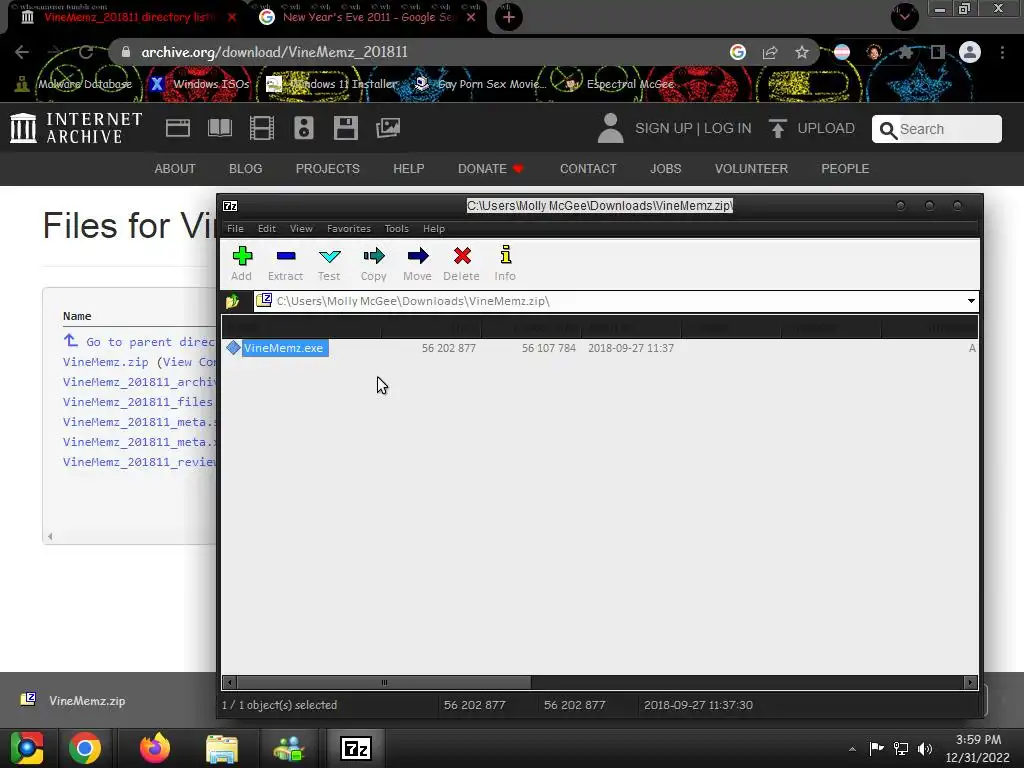Screen dimensions: 1024x768
Task: Click Go to parent directory link
Action: pyautogui.click(x=140, y=342)
